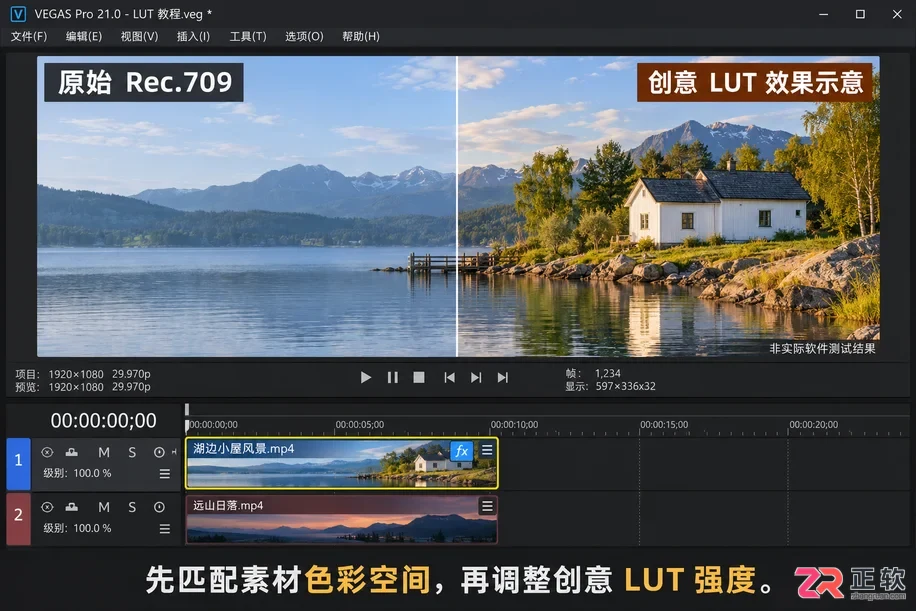The height and width of the screenshot is (611, 916).
Task: Select track 2 by its red number
Action: point(18,519)
